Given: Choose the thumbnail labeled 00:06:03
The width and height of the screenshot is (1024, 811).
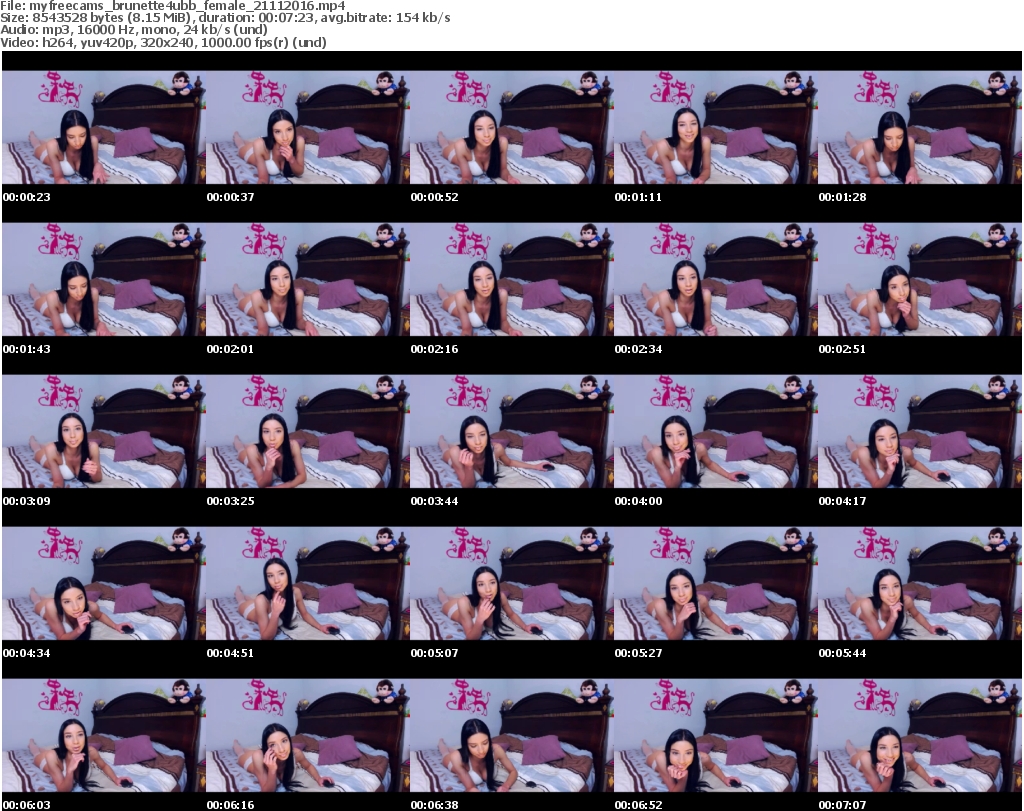Looking at the screenshot, I should coord(104,736).
